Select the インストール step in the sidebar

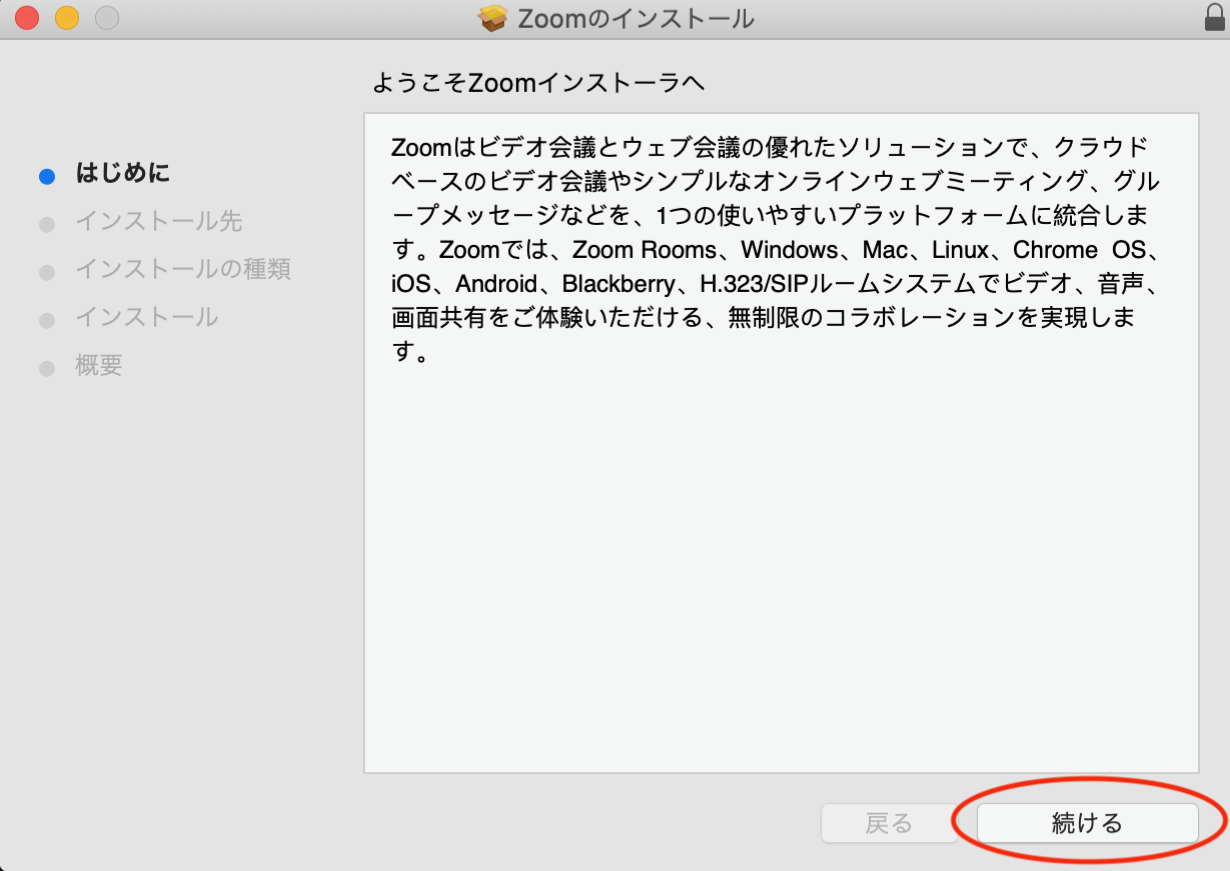[147, 317]
